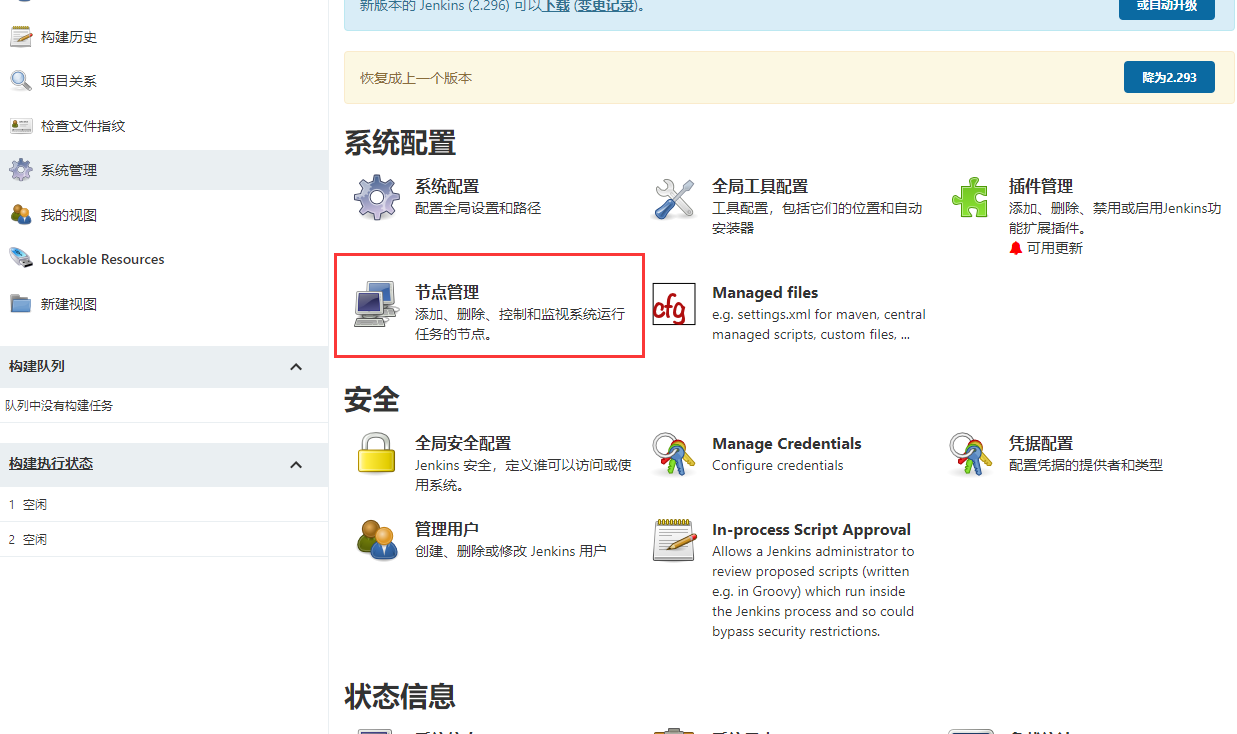Click the 凭据配置 keys icon
This screenshot has width=1237, height=734.
[x=971, y=455]
